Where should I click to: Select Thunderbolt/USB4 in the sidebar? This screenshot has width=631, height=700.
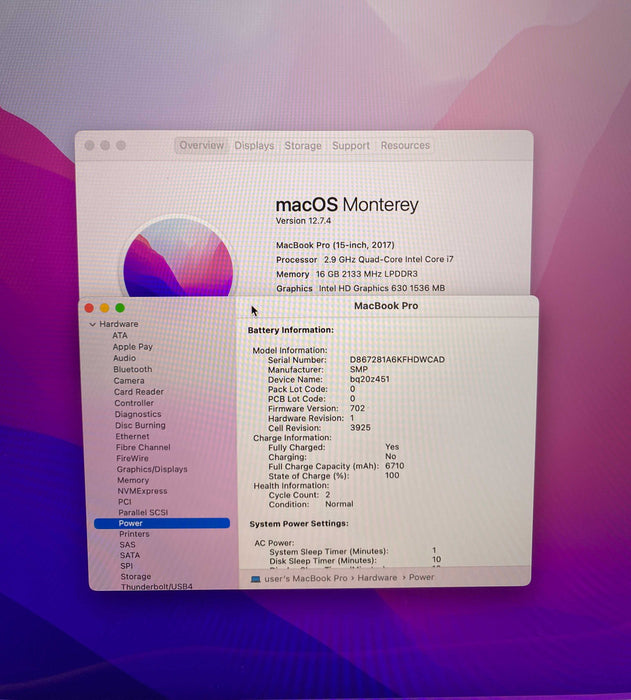click(156, 587)
